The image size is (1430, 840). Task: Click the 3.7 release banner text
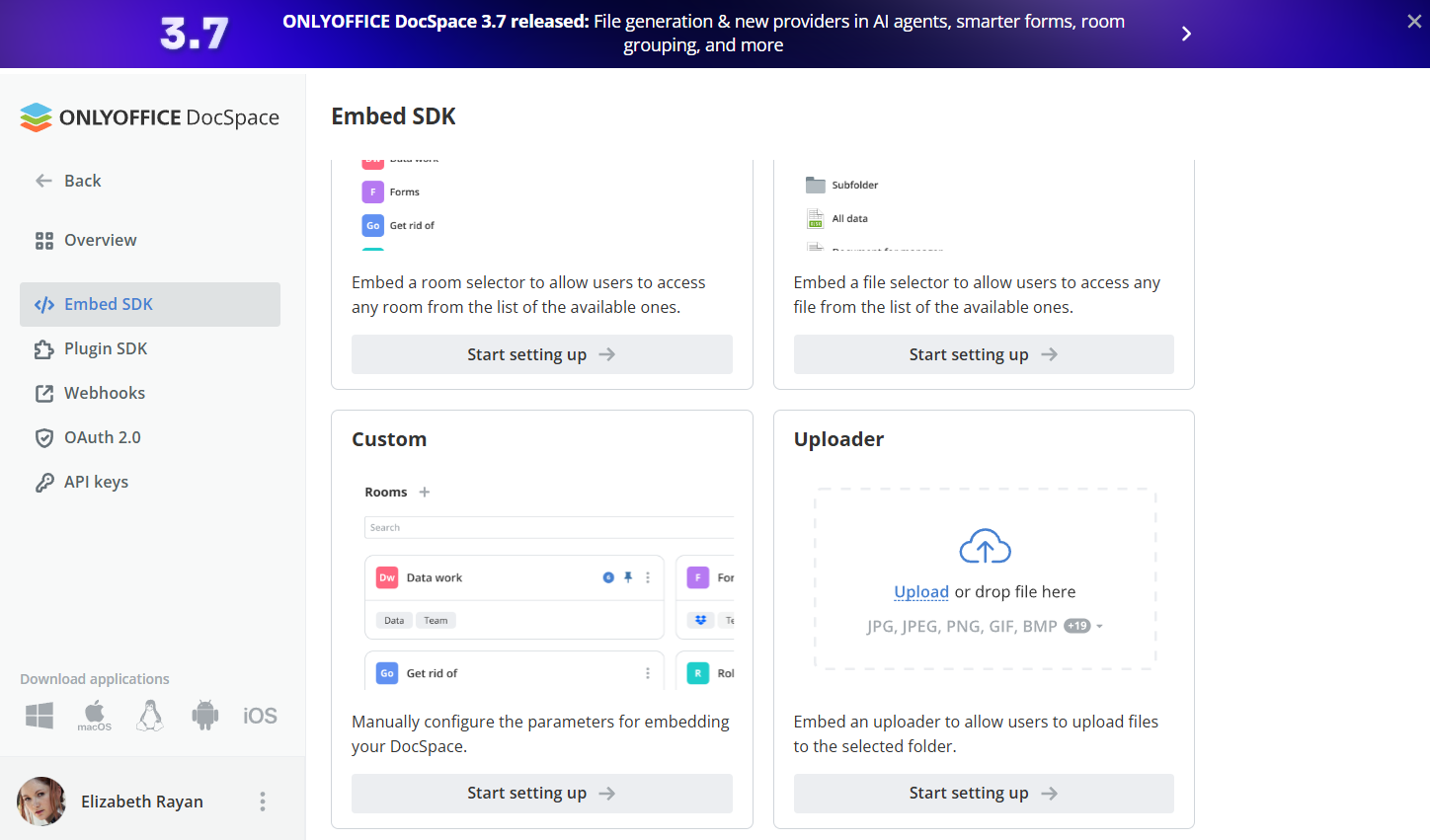703,34
